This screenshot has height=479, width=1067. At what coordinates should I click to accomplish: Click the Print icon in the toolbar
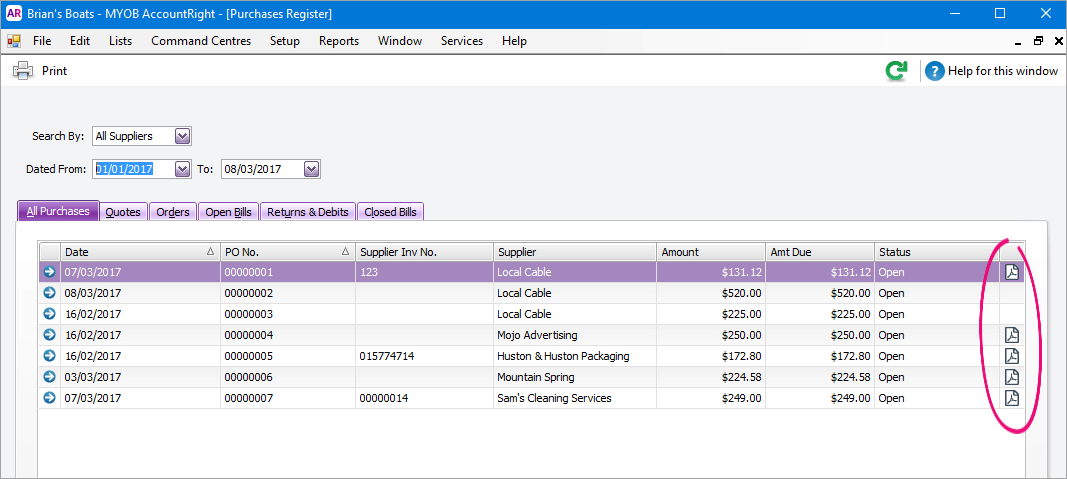(x=22, y=71)
